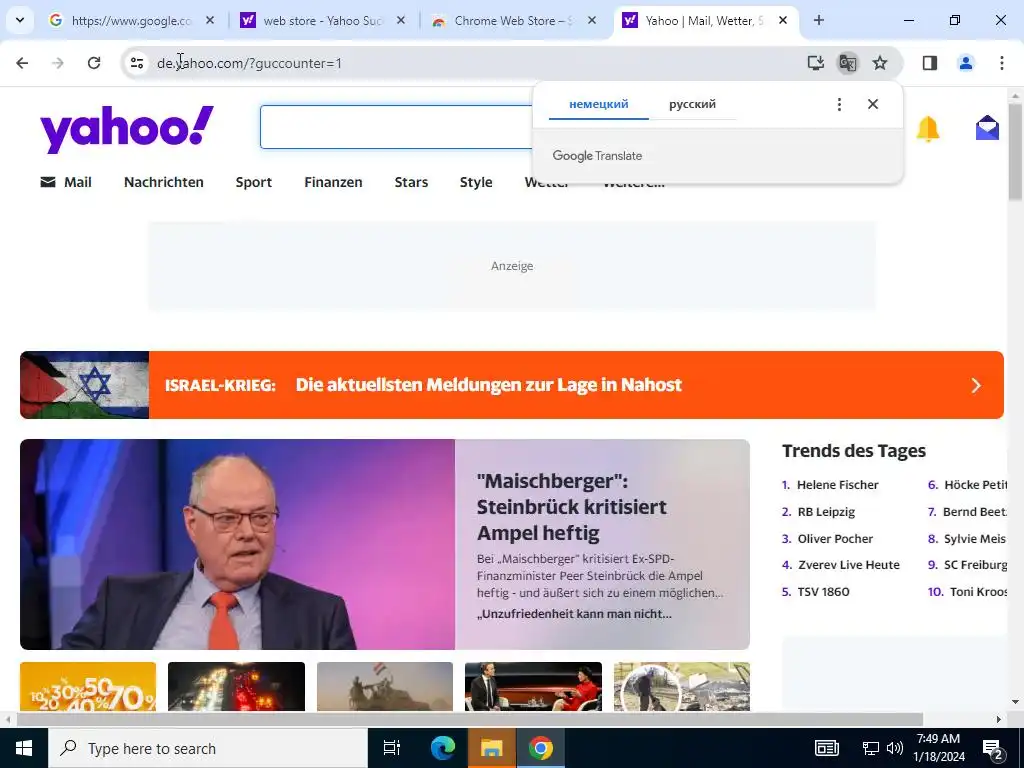Open Style section
The image size is (1024, 768).
click(476, 183)
